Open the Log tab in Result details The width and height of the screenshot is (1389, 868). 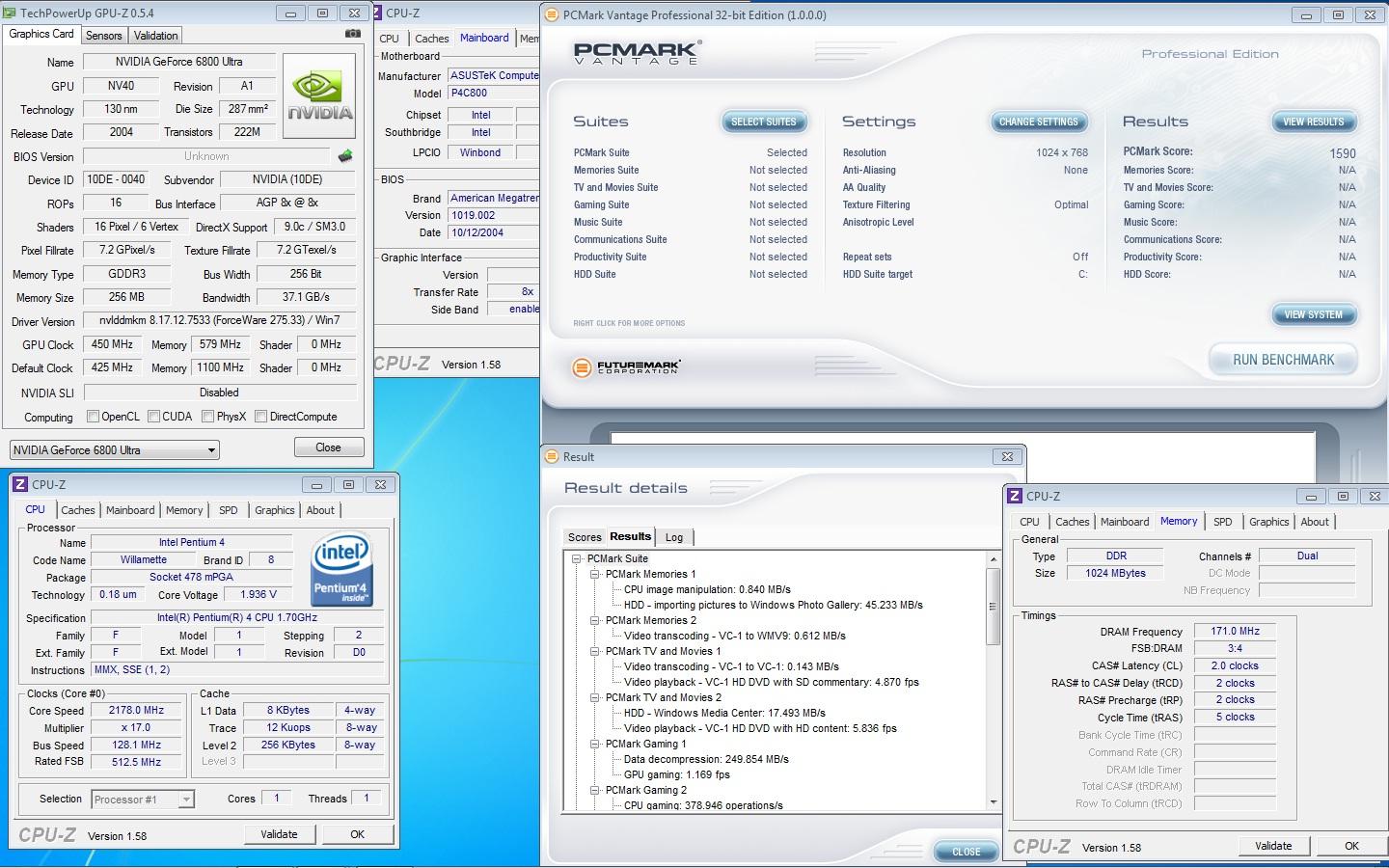[674, 537]
